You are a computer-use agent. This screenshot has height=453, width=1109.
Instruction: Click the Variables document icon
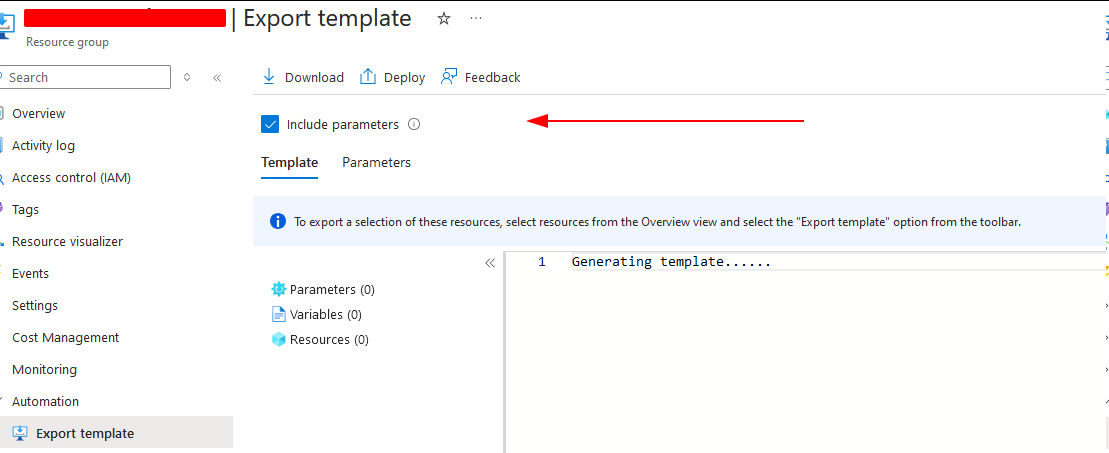point(279,314)
